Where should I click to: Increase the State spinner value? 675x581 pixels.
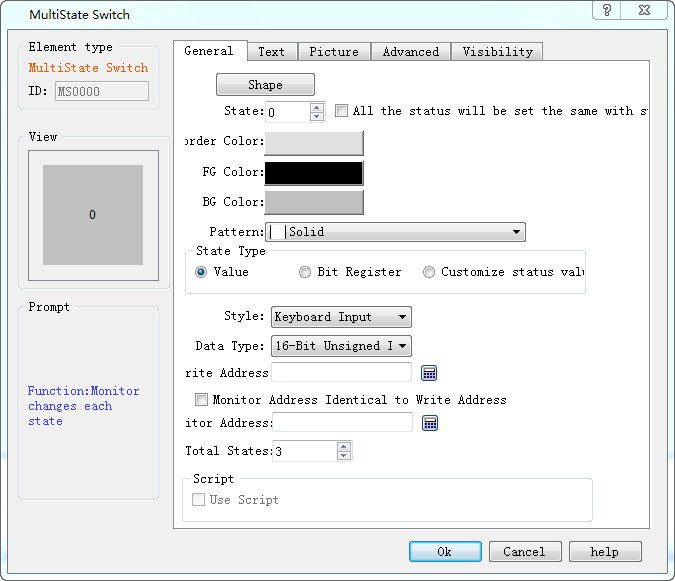click(x=317, y=108)
